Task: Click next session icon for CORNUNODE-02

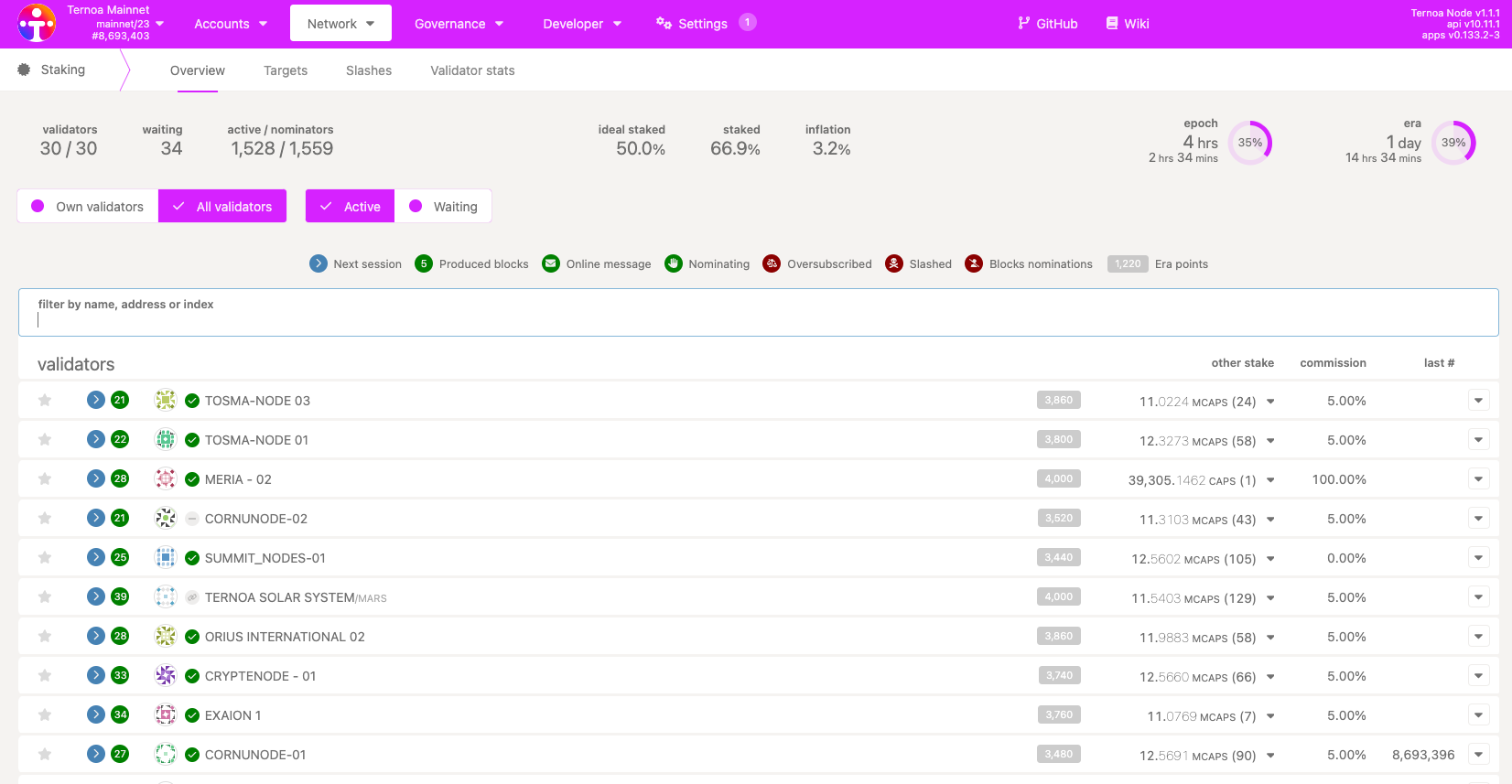Action: tap(96, 518)
